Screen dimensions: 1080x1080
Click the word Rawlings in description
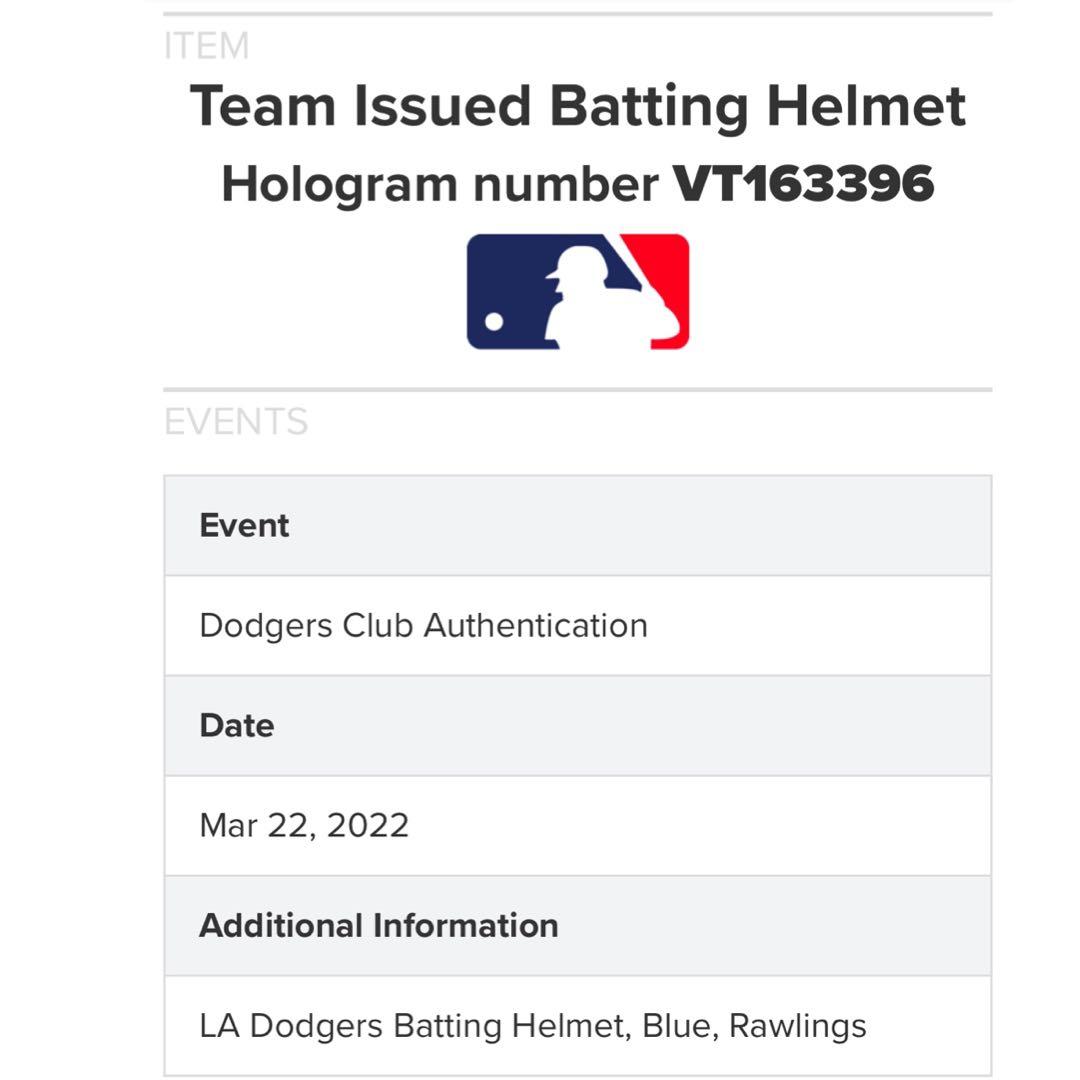[797, 1026]
